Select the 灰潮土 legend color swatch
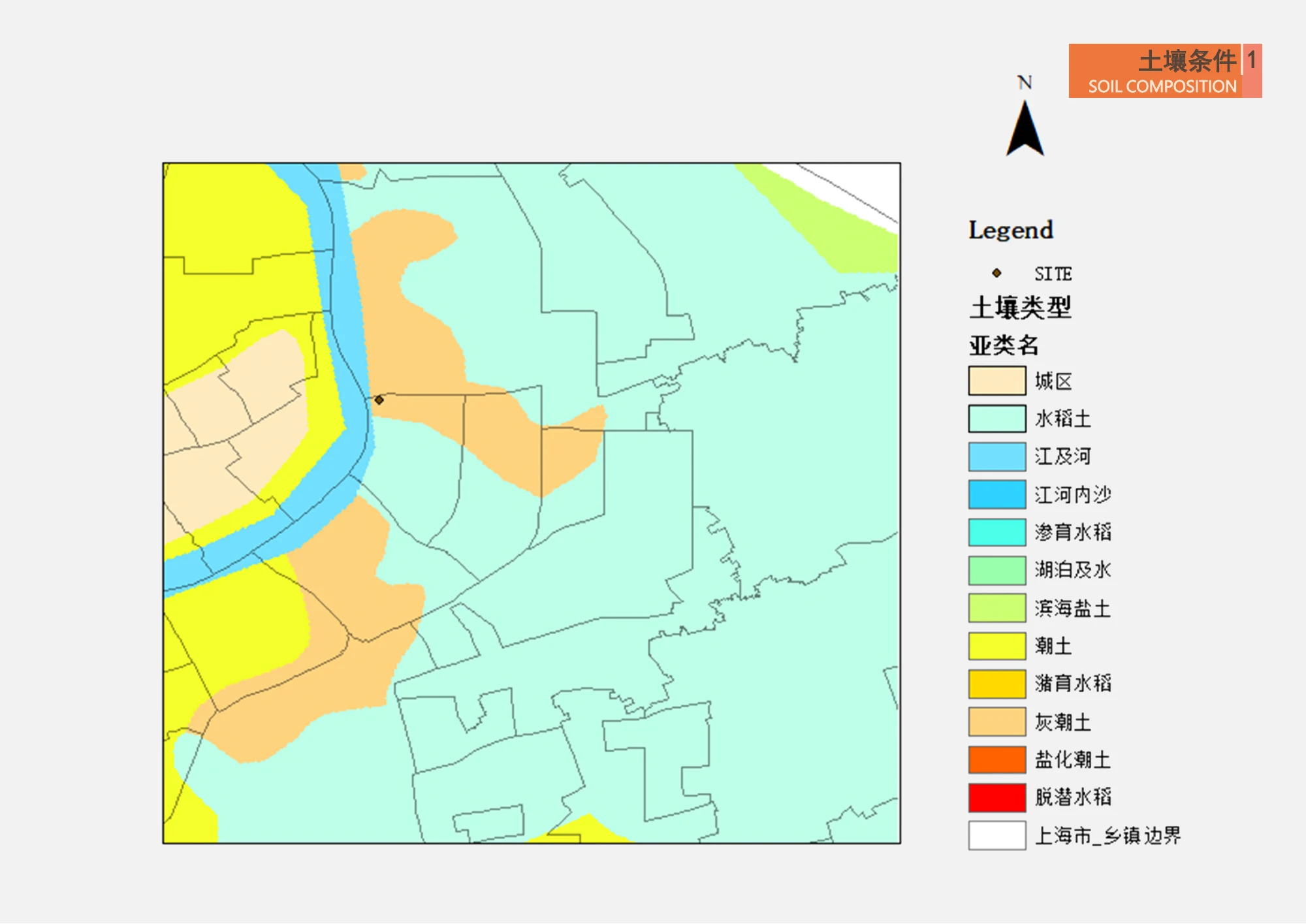 coord(997,722)
